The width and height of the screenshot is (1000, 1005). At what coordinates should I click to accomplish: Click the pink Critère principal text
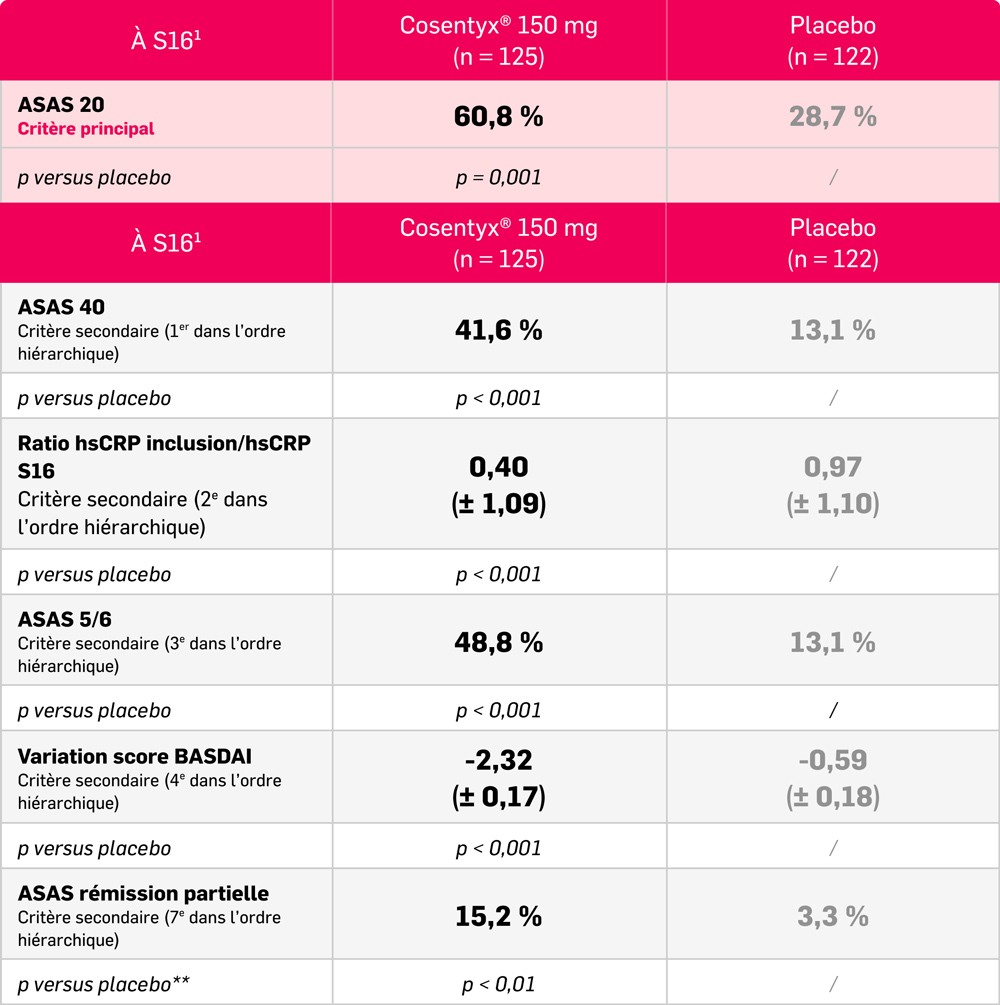pos(86,129)
